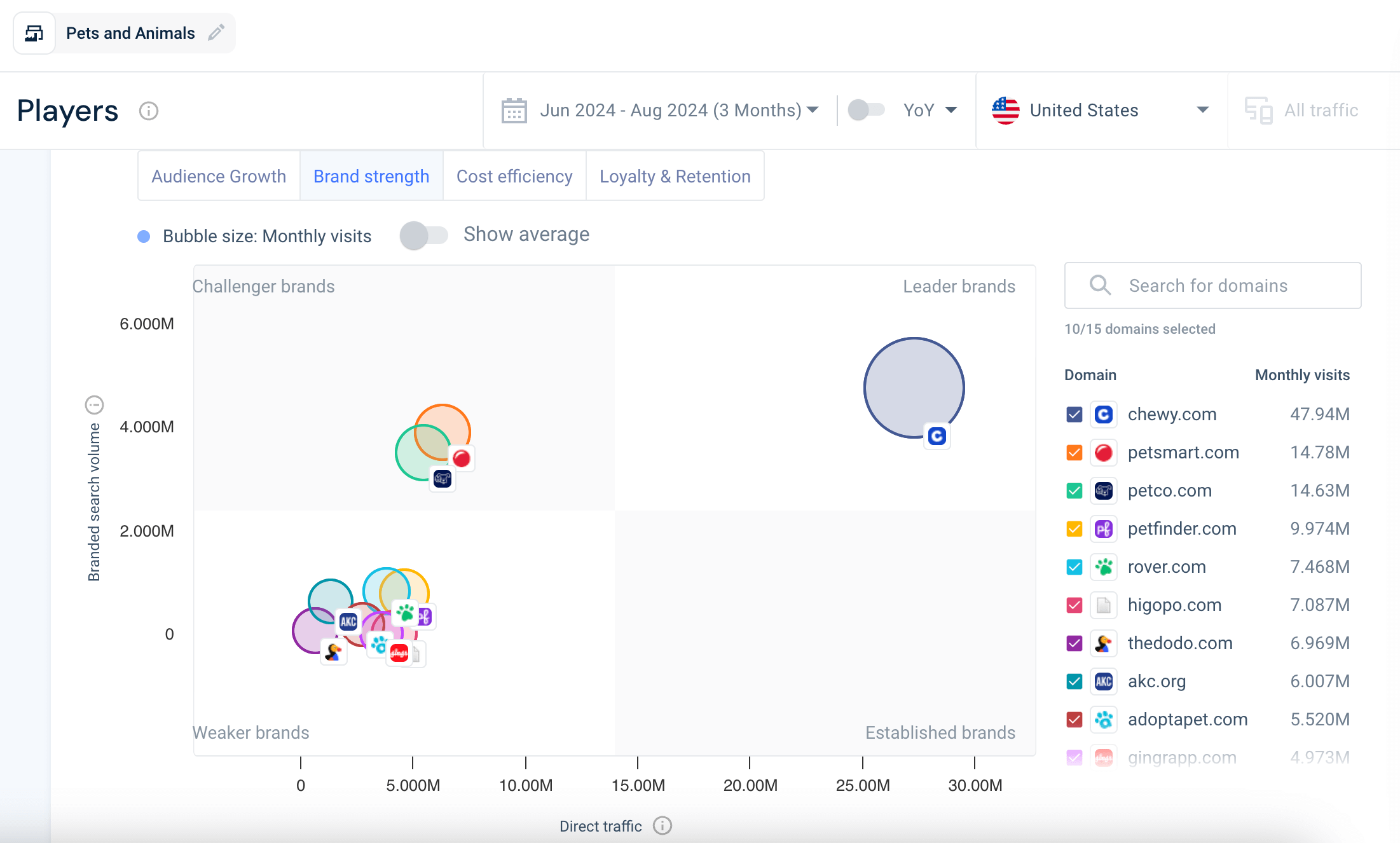The image size is (1400, 843).
Task: Switch to the Audience Growth tab
Action: pyautogui.click(x=217, y=176)
